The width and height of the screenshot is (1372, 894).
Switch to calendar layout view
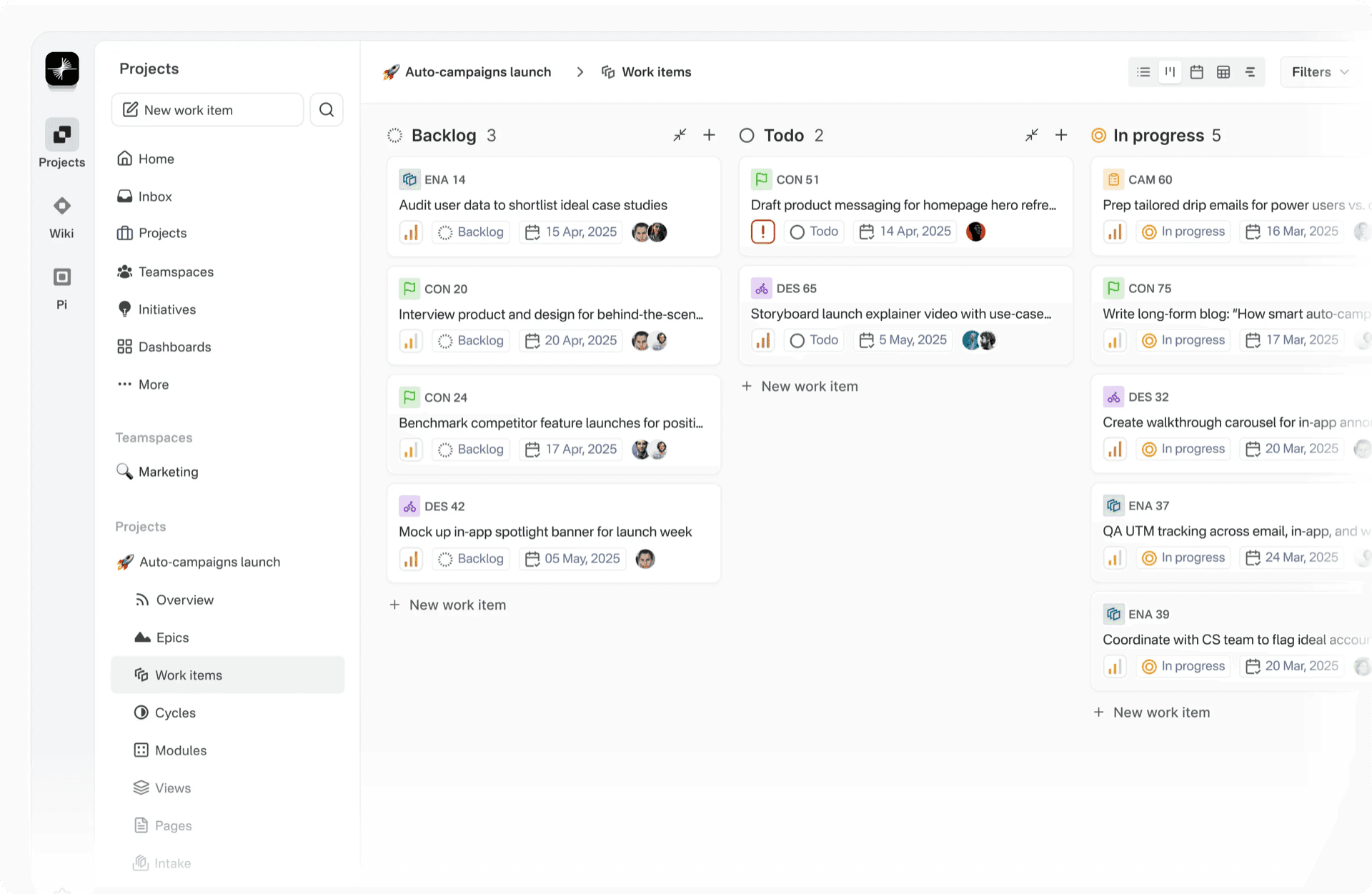[1196, 72]
